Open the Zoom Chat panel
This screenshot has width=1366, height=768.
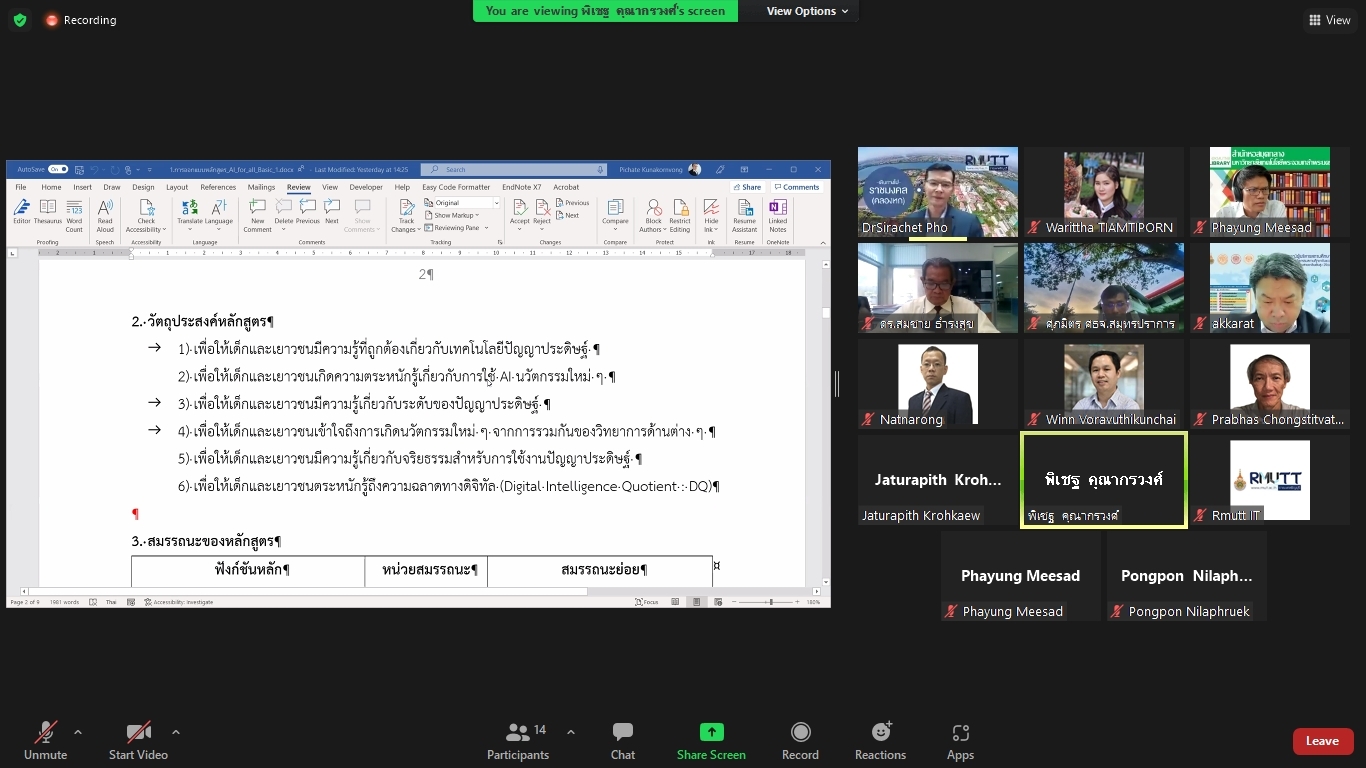(623, 741)
